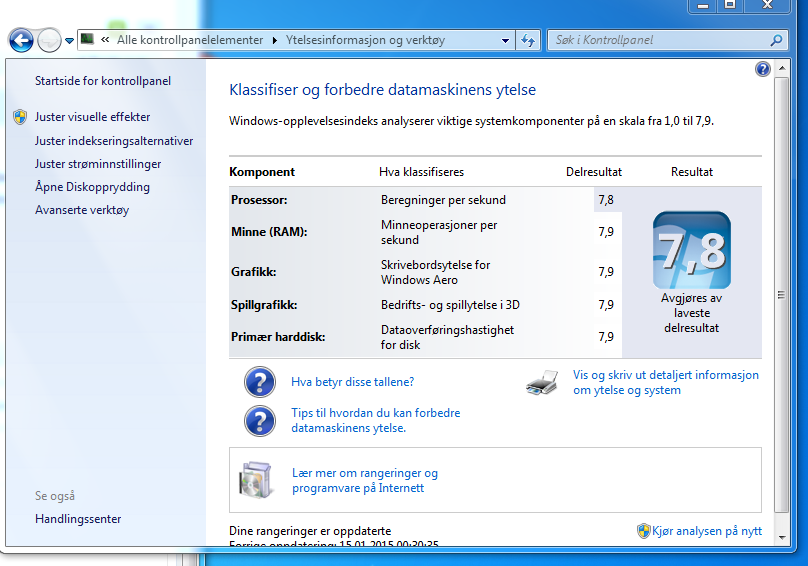Click the Delresultat column header
The image size is (808, 566).
point(594,172)
